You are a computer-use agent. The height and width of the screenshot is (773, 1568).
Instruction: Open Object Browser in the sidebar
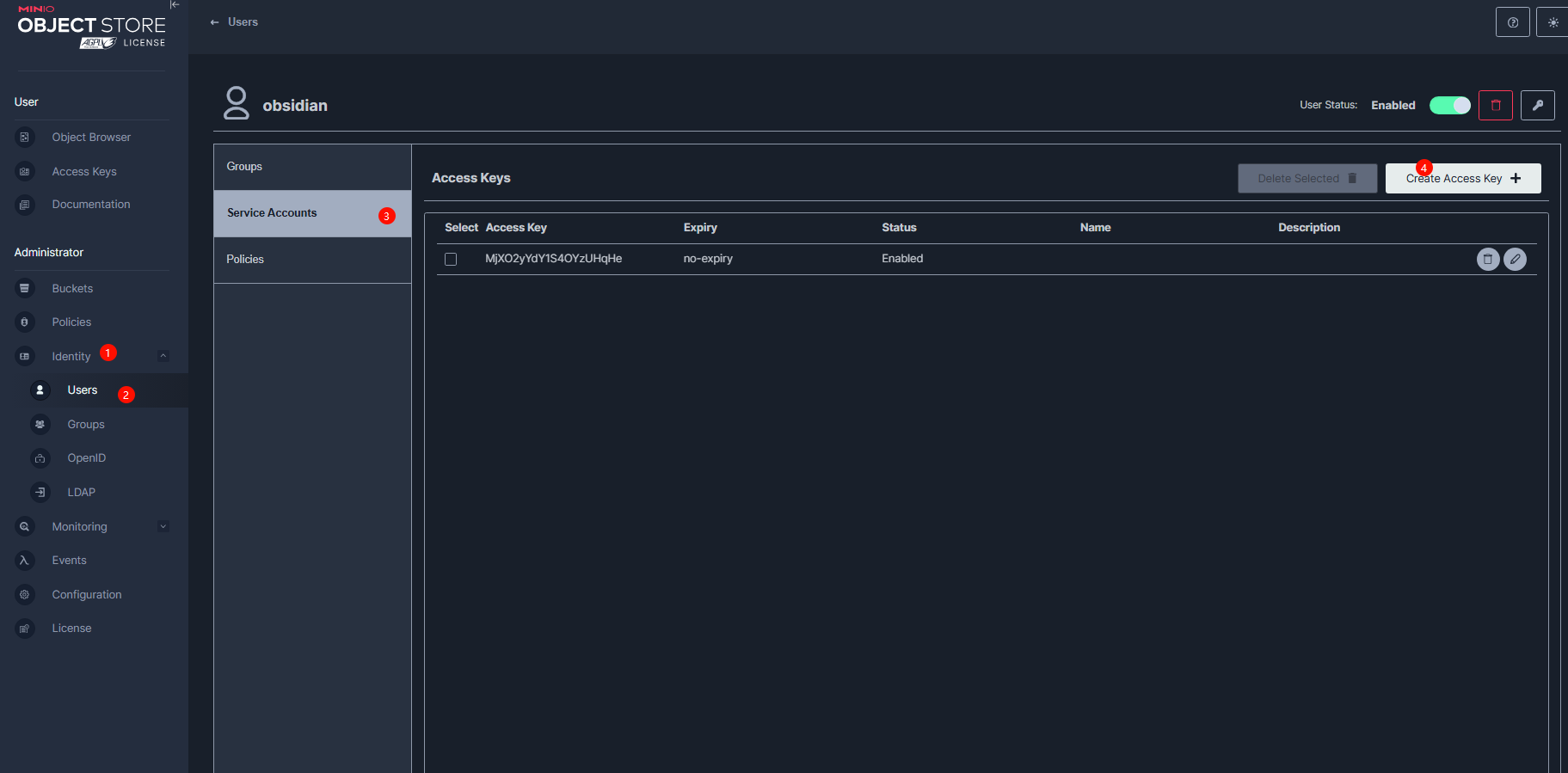tap(91, 138)
